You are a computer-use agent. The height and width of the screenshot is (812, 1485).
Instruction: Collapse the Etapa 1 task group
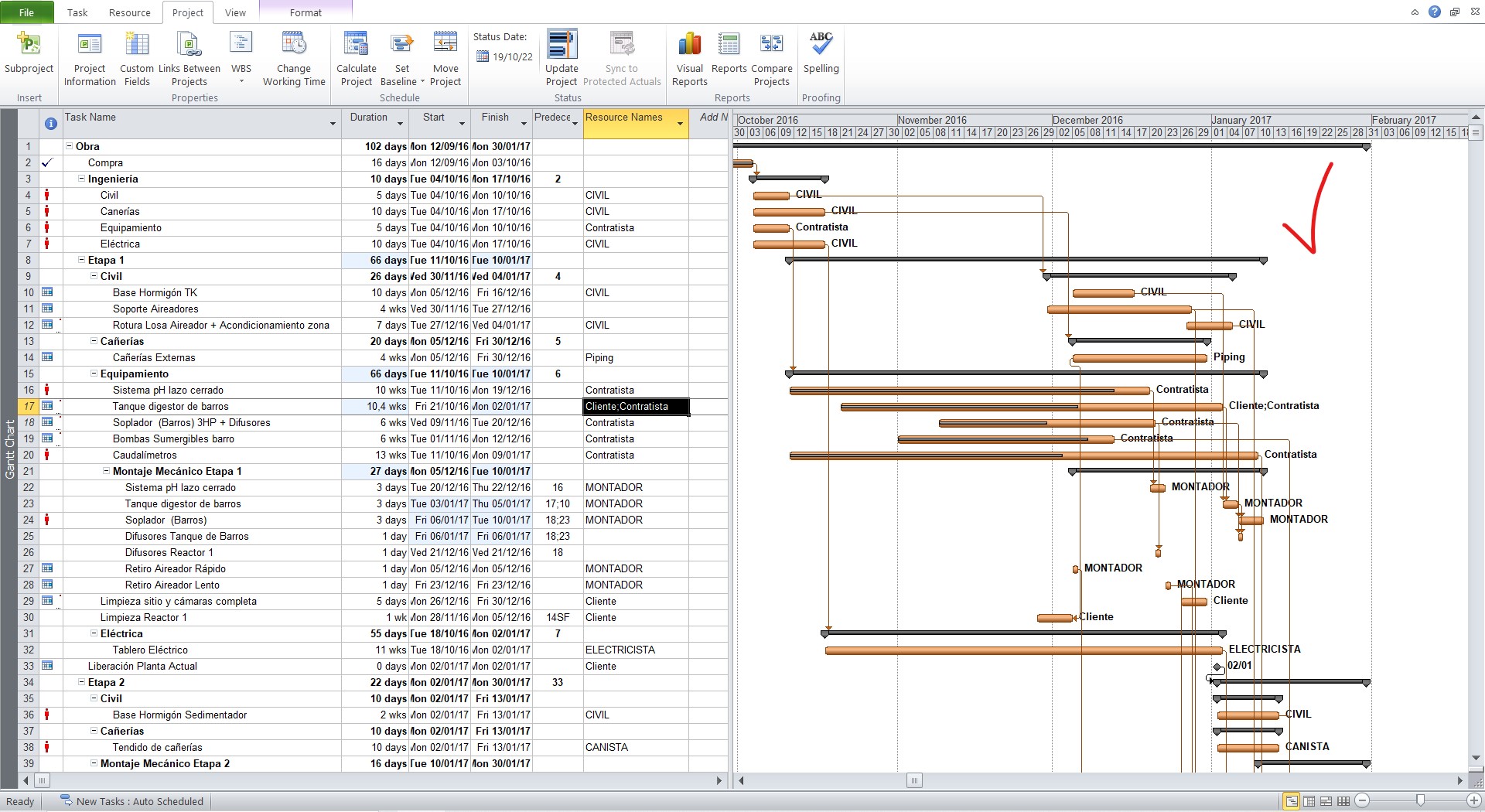click(x=81, y=260)
